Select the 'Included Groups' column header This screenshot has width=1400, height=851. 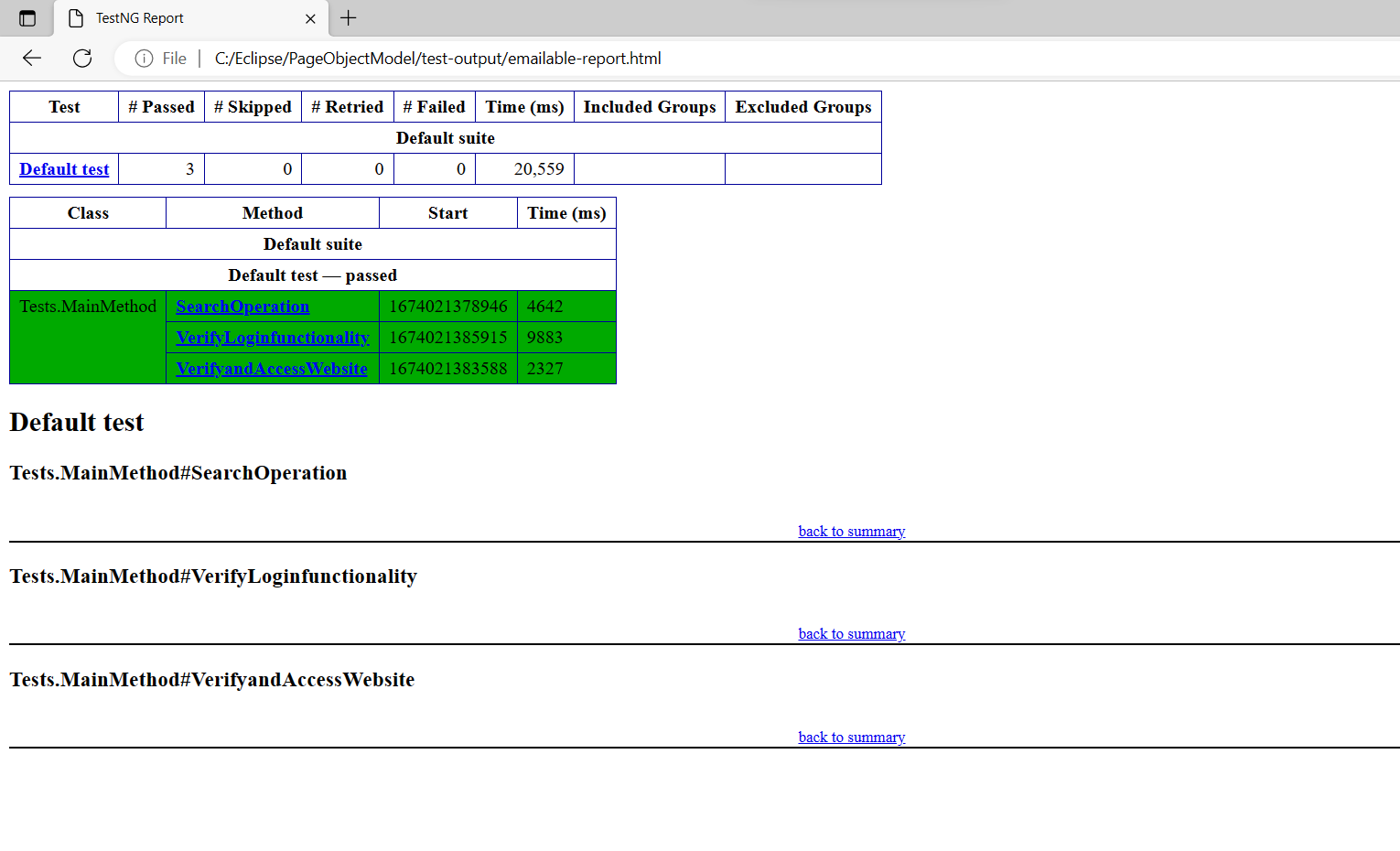(650, 107)
